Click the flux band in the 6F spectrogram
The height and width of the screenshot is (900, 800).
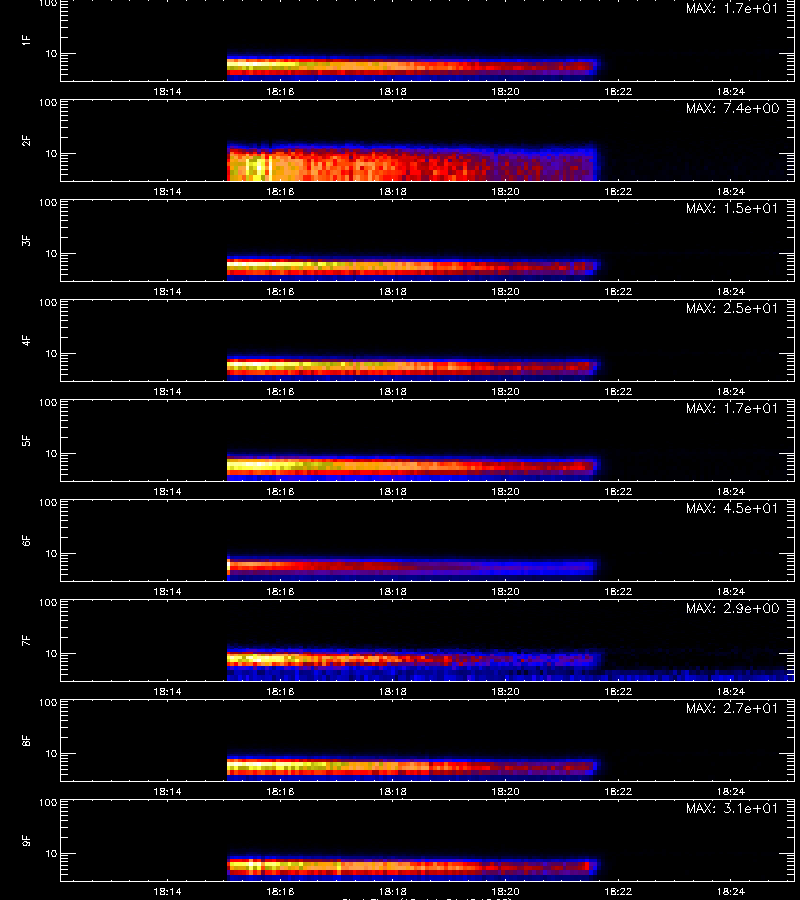tap(412, 568)
